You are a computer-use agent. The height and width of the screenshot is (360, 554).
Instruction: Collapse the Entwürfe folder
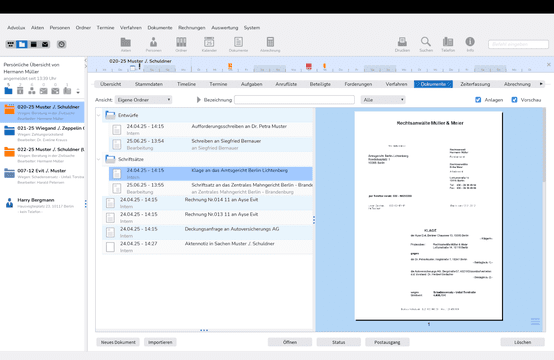click(x=99, y=115)
